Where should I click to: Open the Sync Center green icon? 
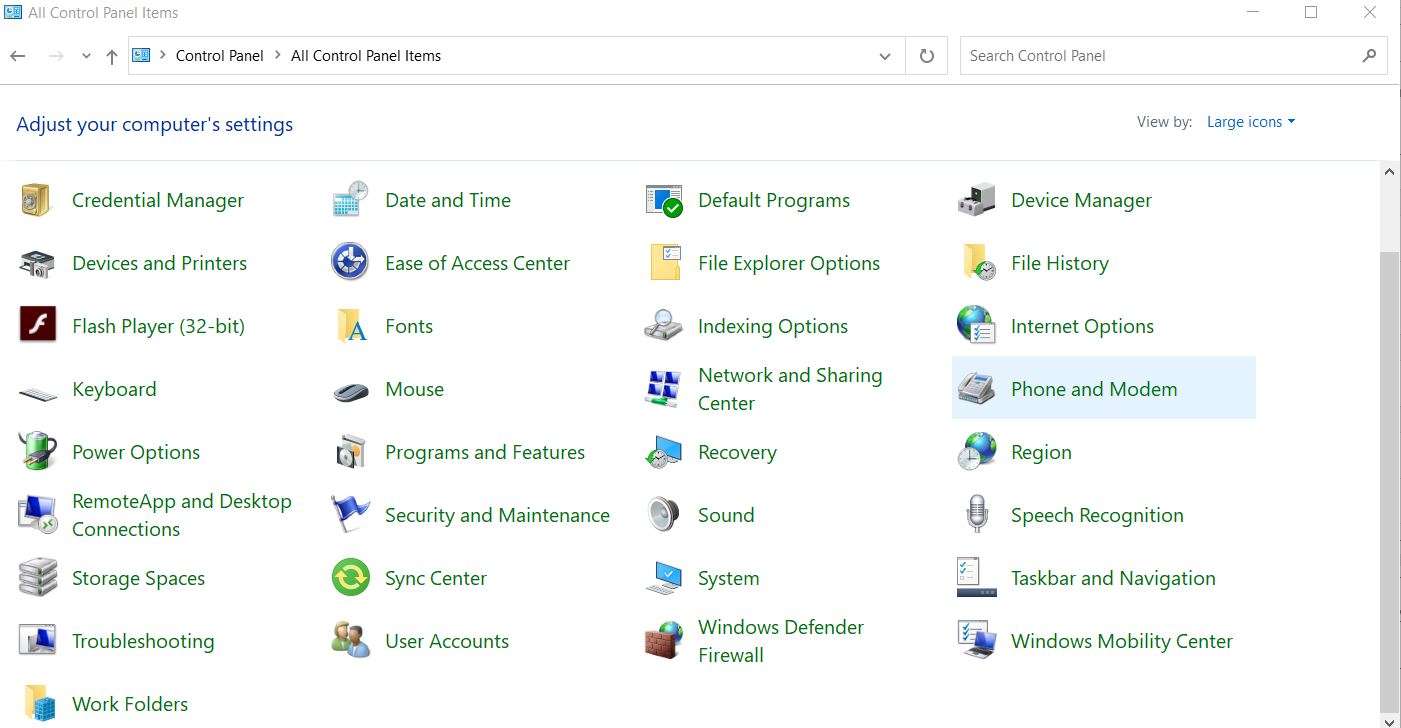click(x=351, y=578)
